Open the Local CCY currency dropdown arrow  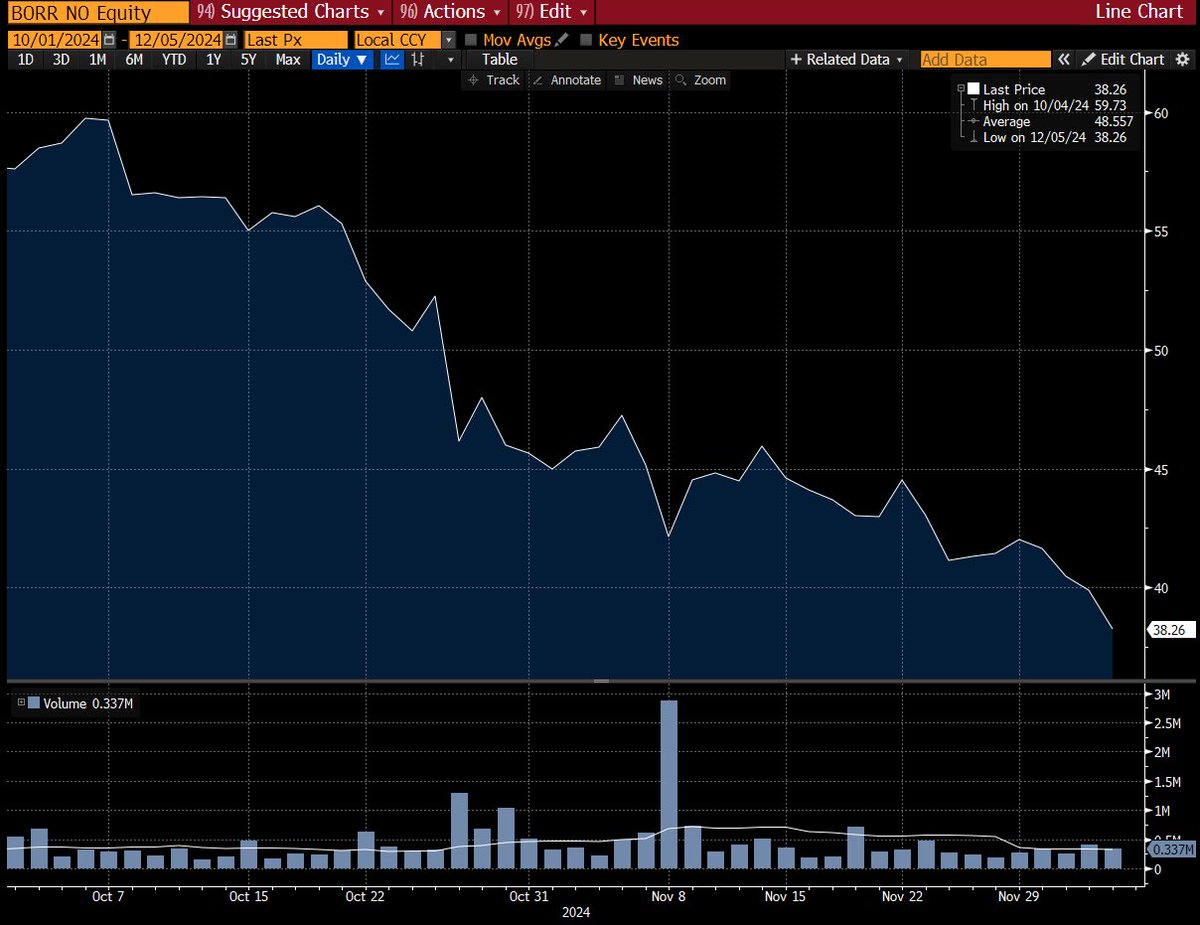click(x=448, y=40)
